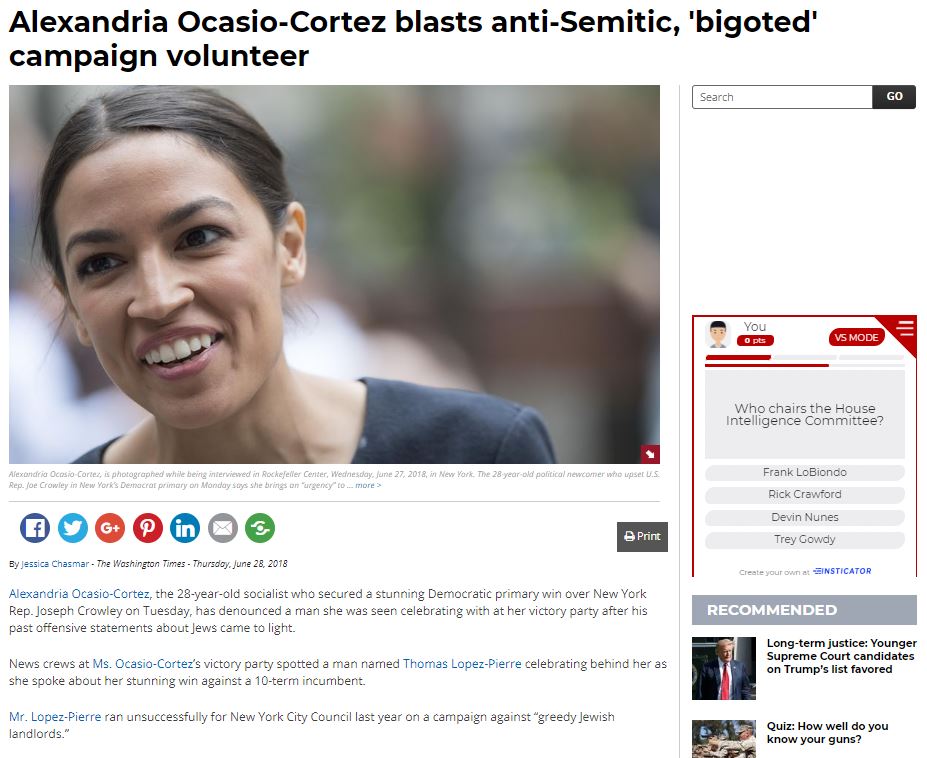Click the Google Plus share icon
Image resolution: width=927 pixels, height=758 pixels.
pyautogui.click(x=110, y=528)
